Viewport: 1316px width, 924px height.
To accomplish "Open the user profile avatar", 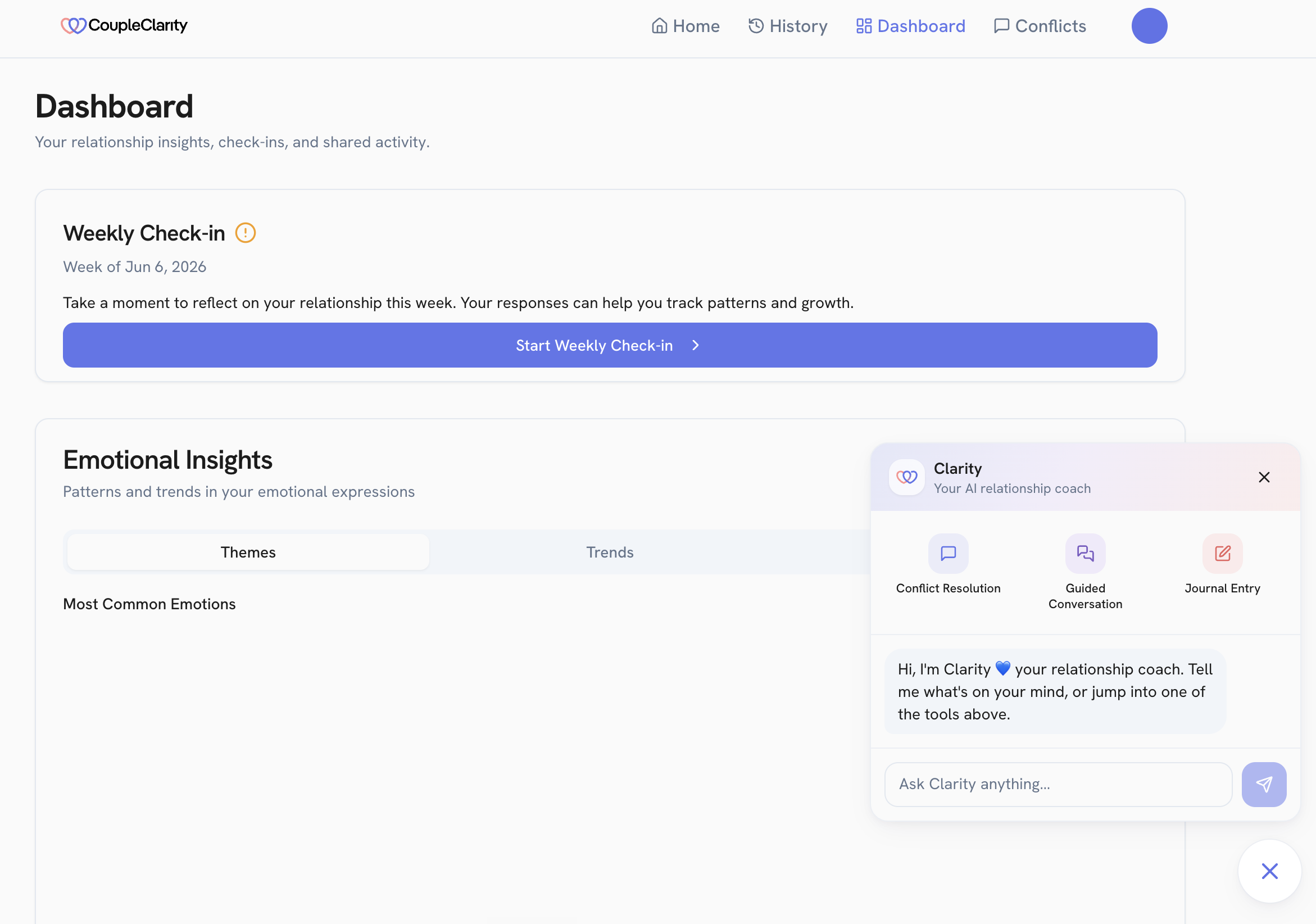I will [x=1149, y=26].
